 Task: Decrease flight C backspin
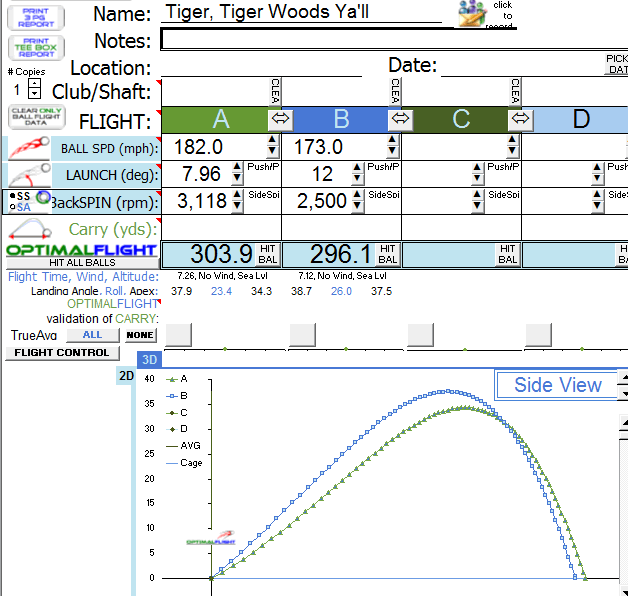point(477,205)
